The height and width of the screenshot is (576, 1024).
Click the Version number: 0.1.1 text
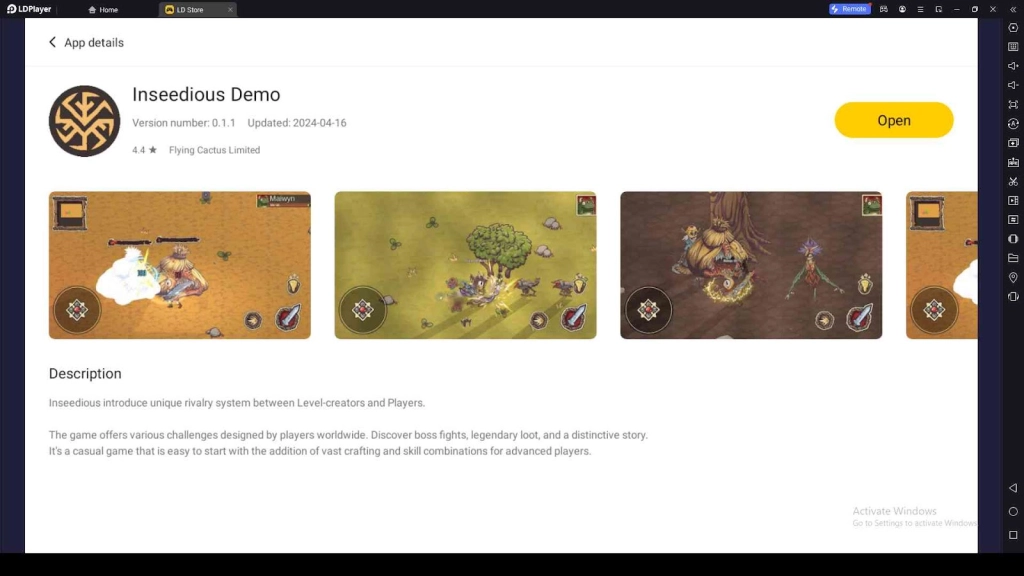click(x=184, y=123)
